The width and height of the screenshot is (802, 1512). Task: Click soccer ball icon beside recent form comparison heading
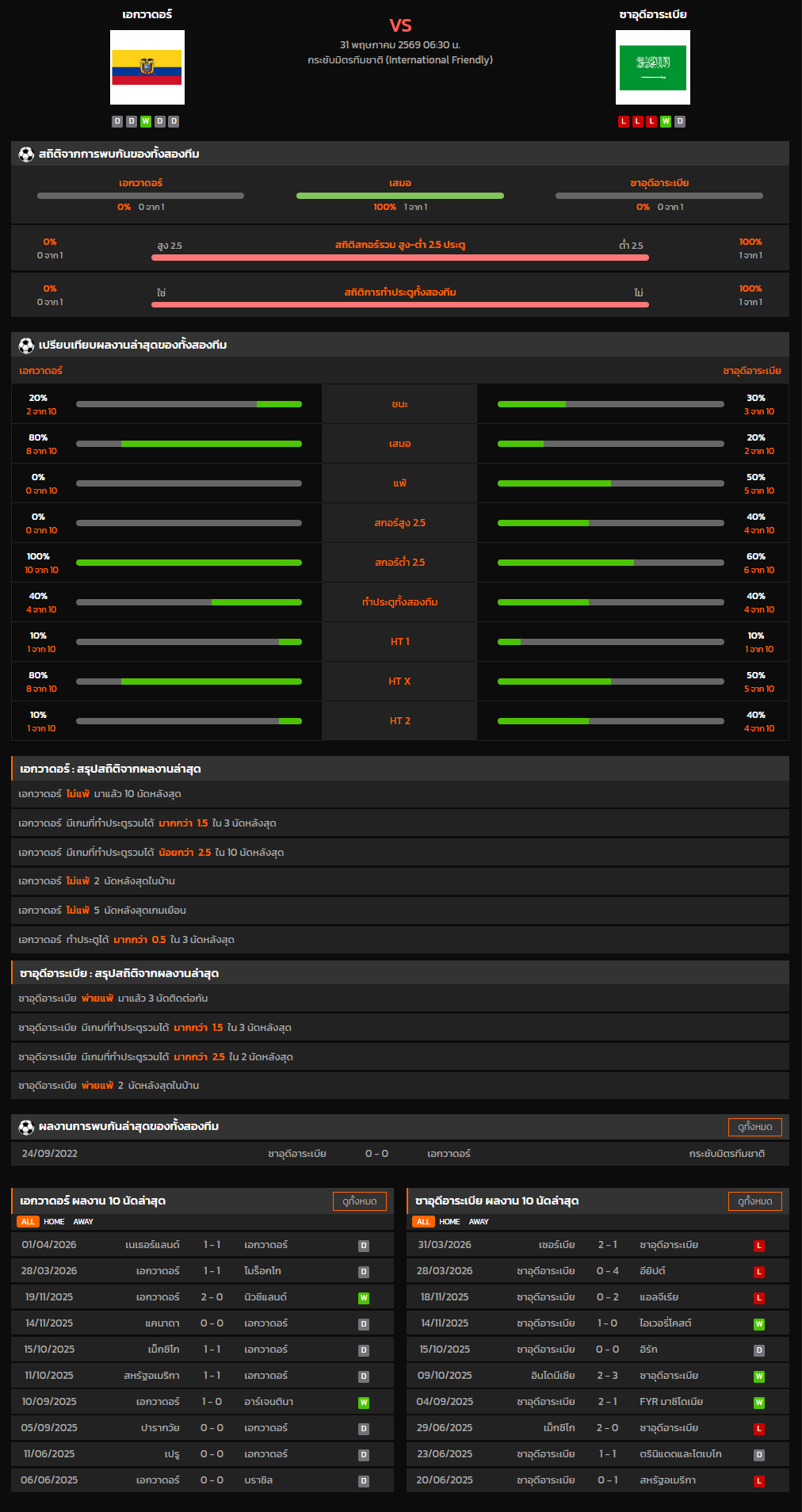[26, 345]
